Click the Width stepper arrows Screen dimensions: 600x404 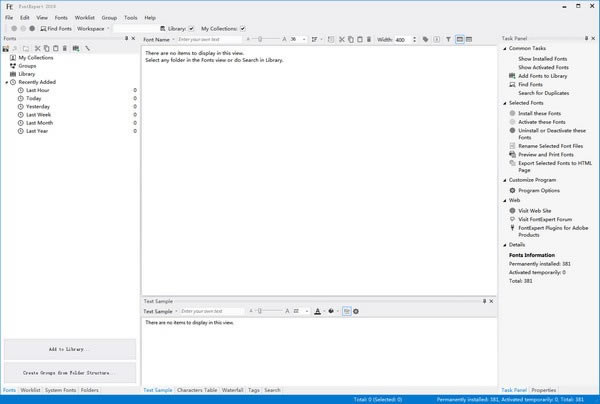coord(414,39)
